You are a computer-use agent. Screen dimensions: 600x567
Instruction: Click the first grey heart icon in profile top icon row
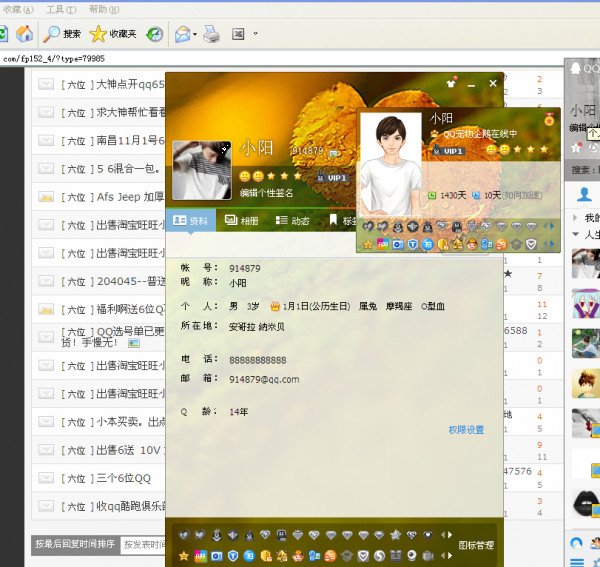tap(184, 534)
